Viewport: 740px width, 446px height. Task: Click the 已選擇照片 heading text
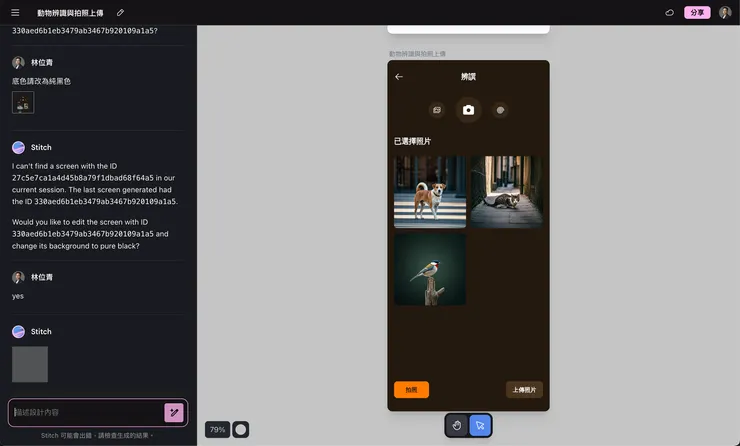[412, 141]
